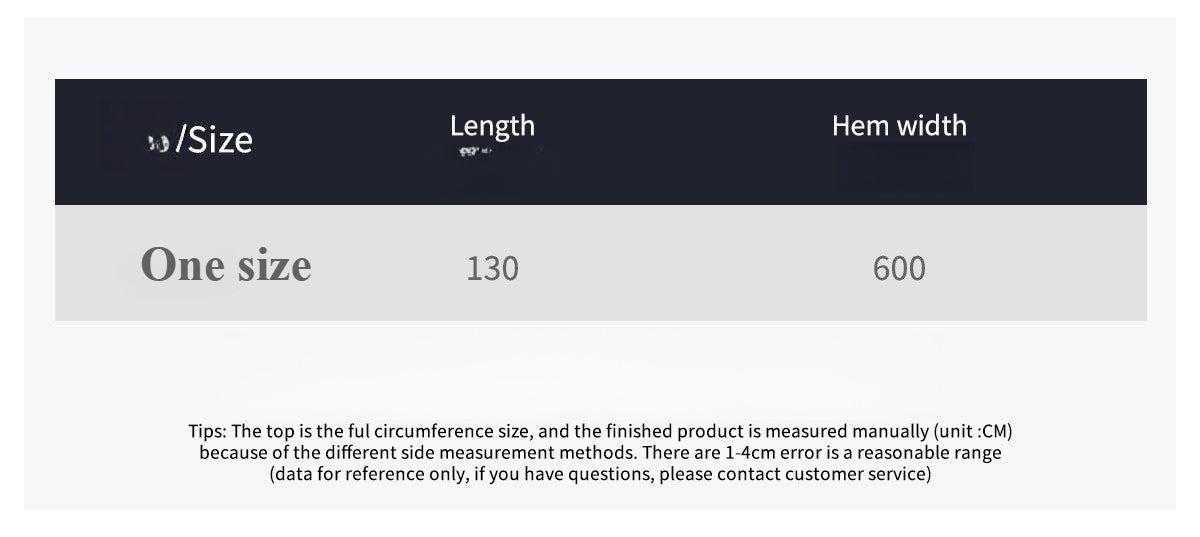Viewport: 1200px width, 537px height.
Task: Click the Length column header
Action: click(492, 126)
